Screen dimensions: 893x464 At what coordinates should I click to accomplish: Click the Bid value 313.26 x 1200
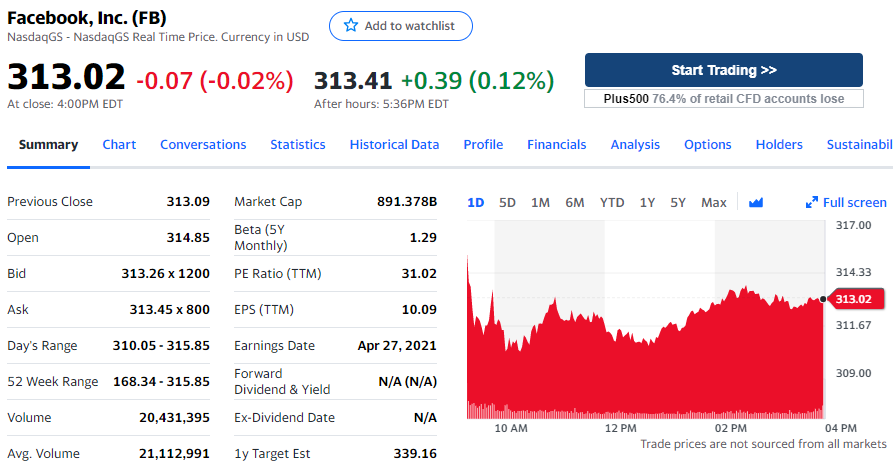point(165,273)
